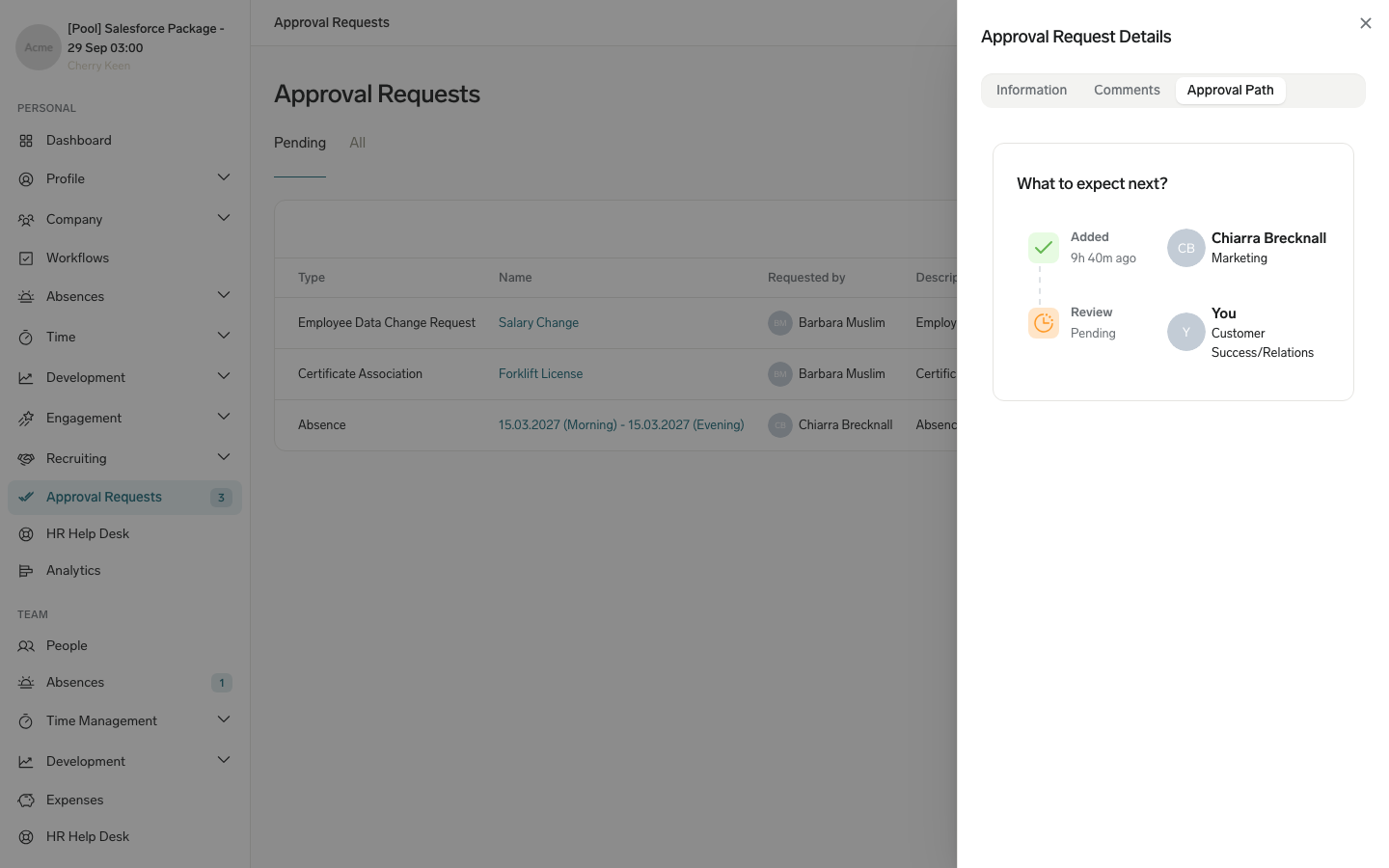Click the Engagement sparkle icon
Viewport: 1389px width, 868px height.
(x=26, y=419)
